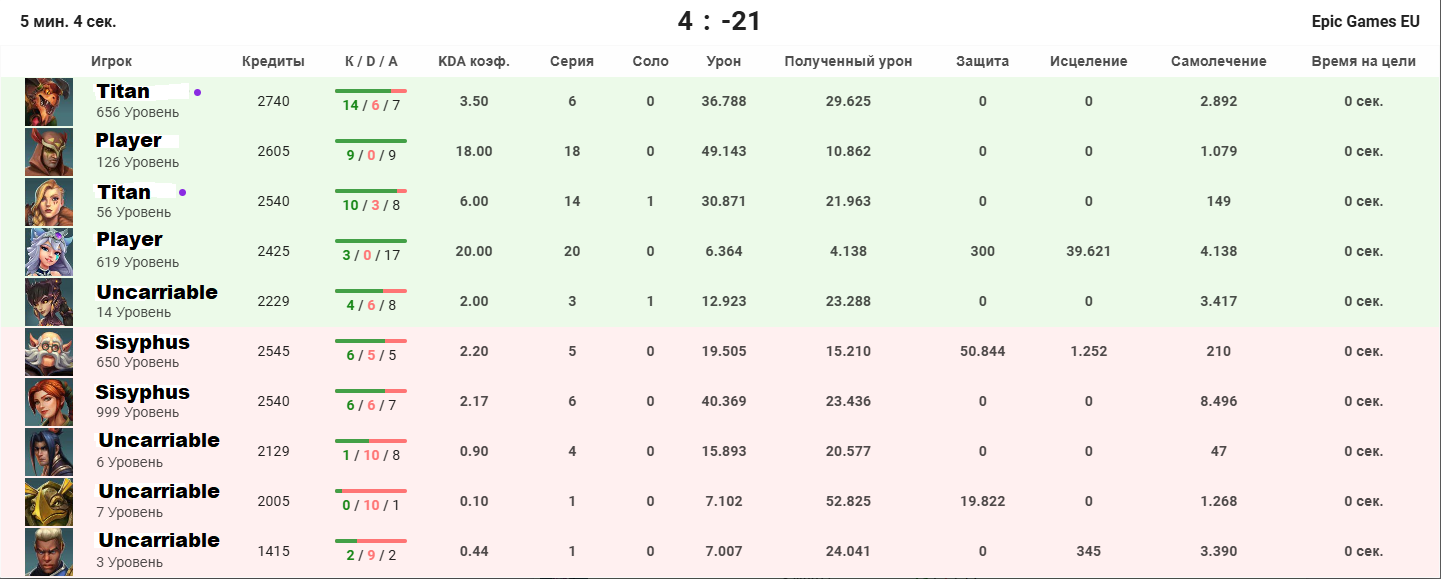The width and height of the screenshot is (1441, 579).
Task: Open the level 656 Titan player name
Action: click(123, 92)
